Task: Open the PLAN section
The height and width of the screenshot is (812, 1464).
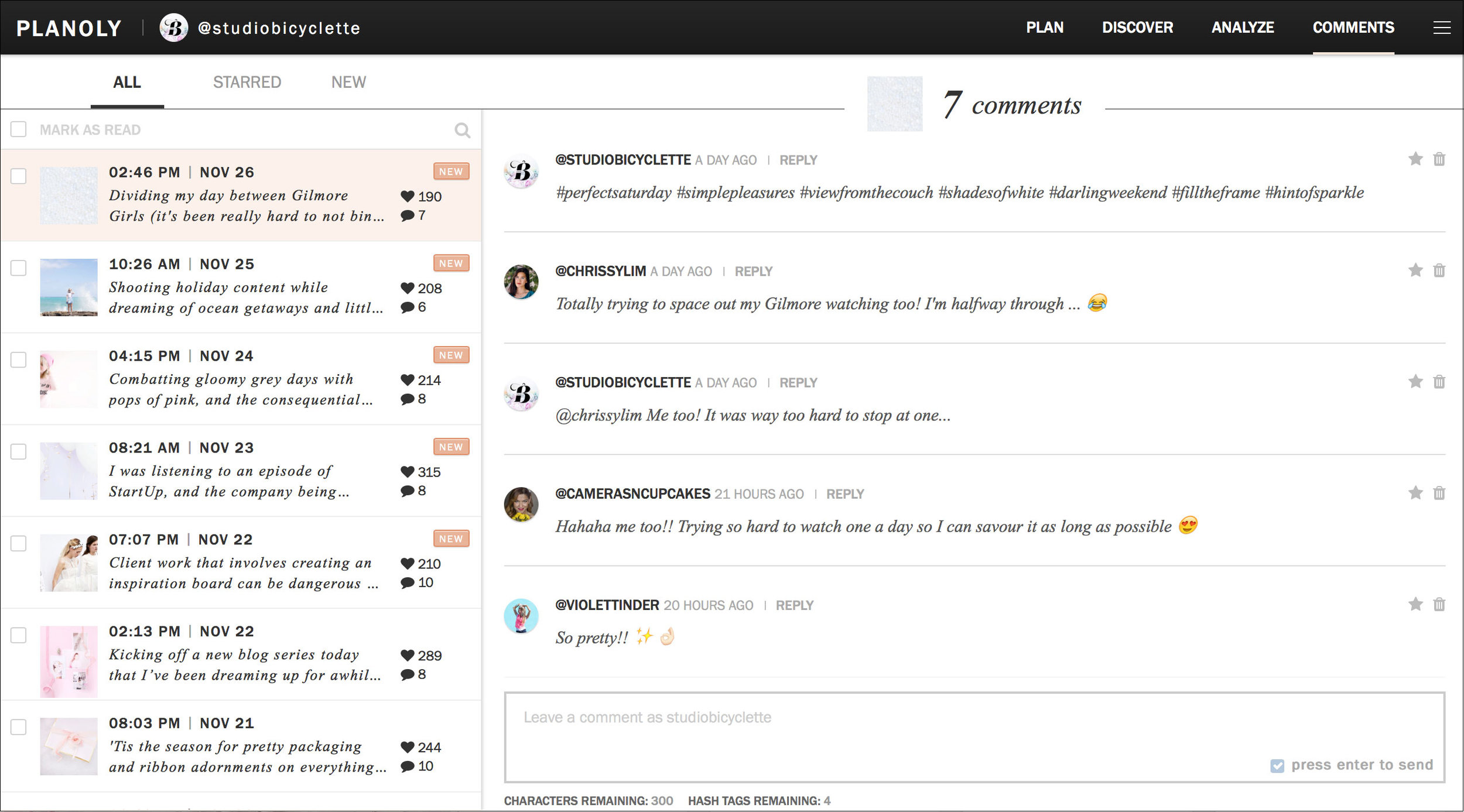Action: point(1045,28)
